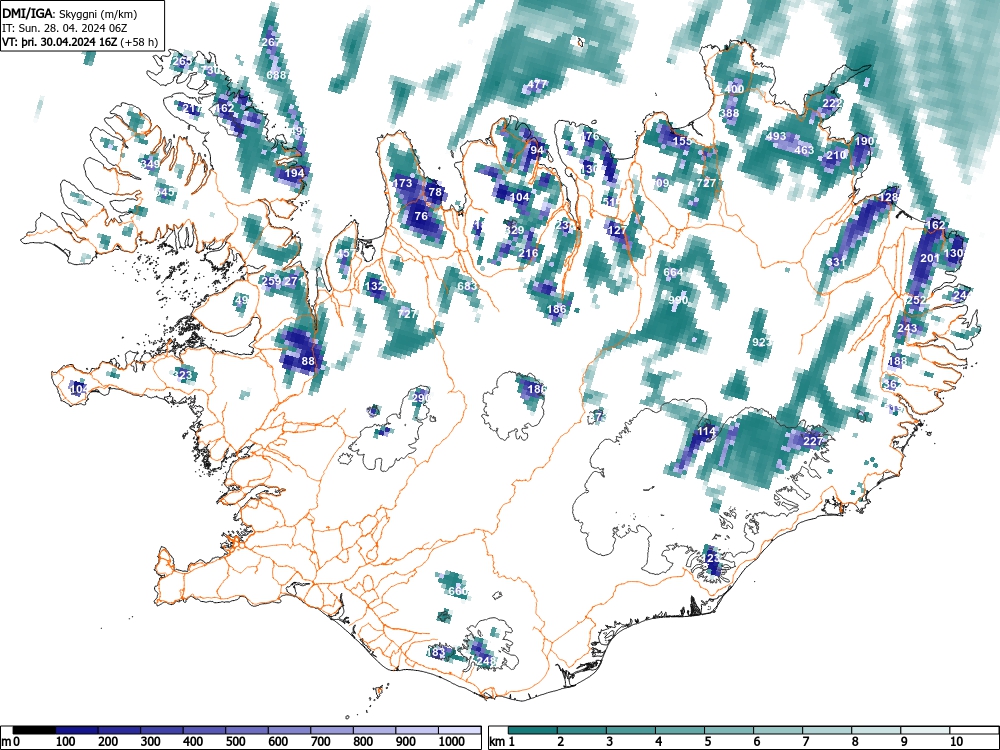Image resolution: width=1000 pixels, height=750 pixels.
Task: Click the map value '267' at the top
Action: coord(270,42)
